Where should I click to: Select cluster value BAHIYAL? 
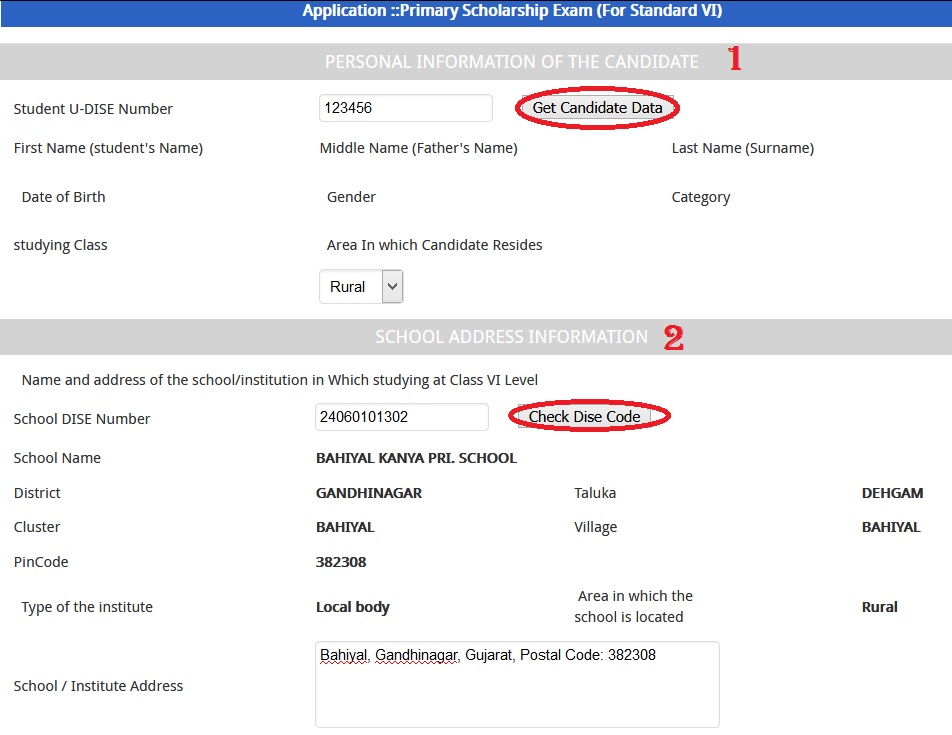345,527
